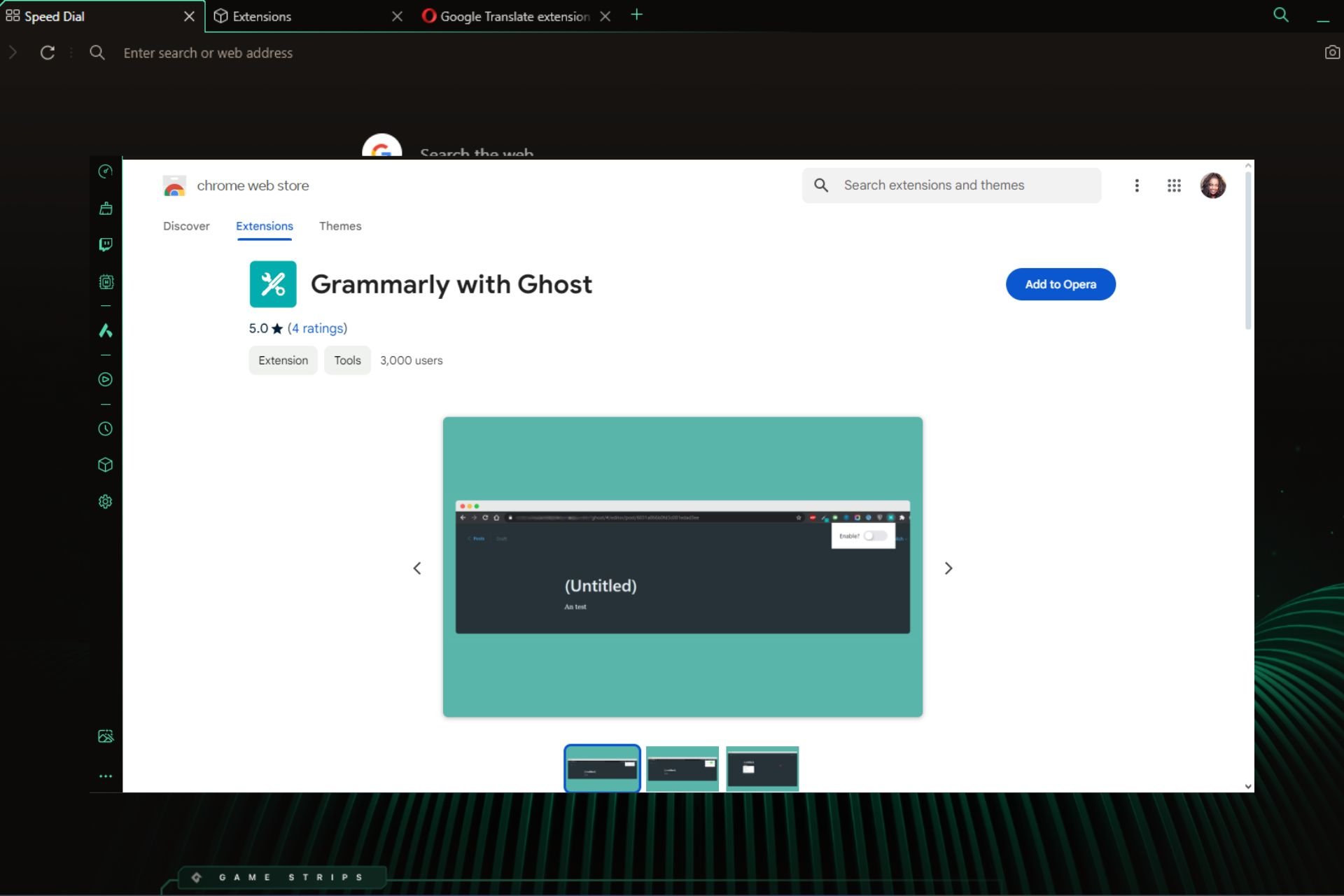Show previous screenshot with left chevron
1344x896 pixels.
[x=417, y=568]
